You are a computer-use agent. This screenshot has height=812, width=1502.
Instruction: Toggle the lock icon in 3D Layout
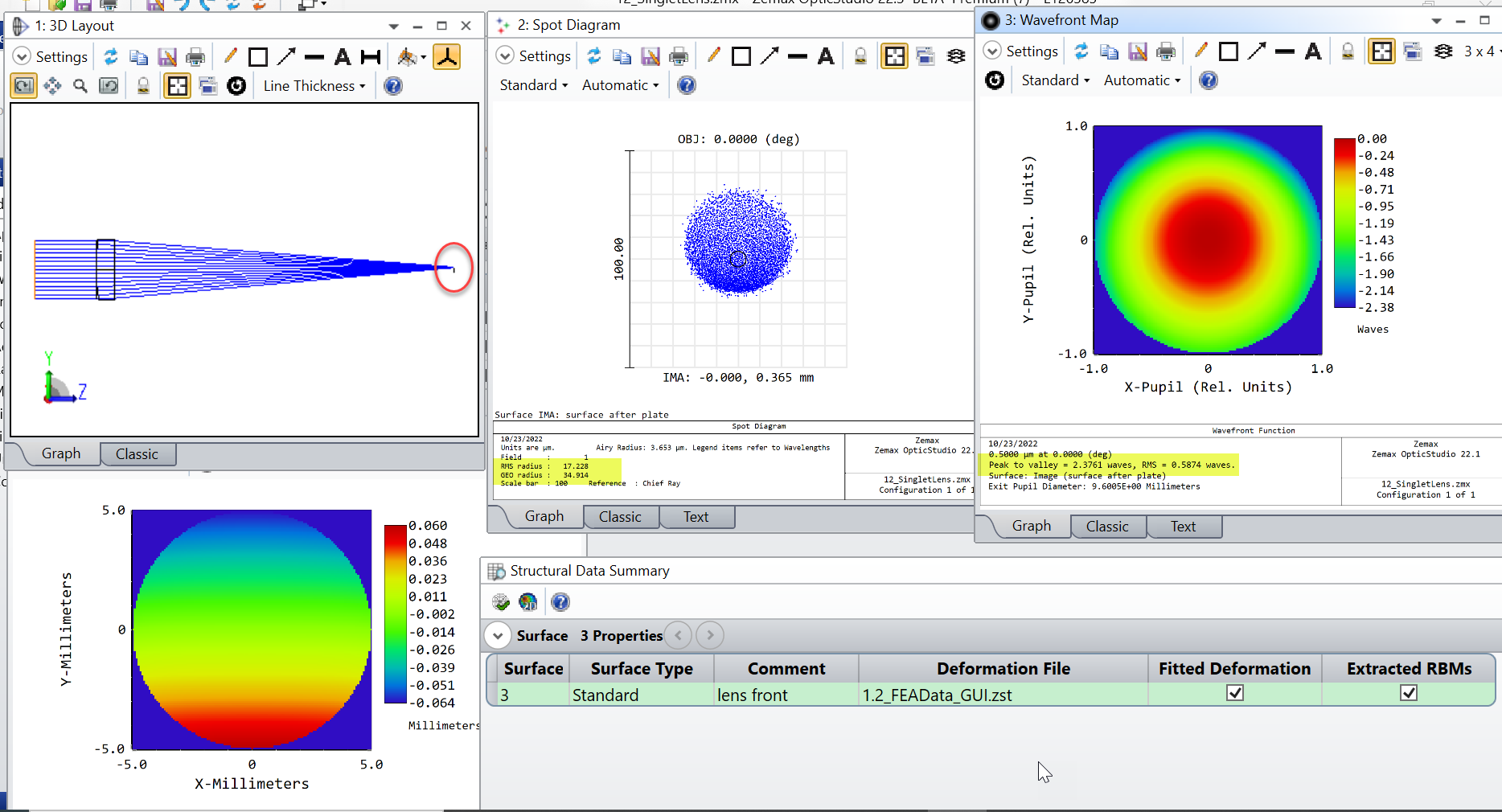click(143, 85)
